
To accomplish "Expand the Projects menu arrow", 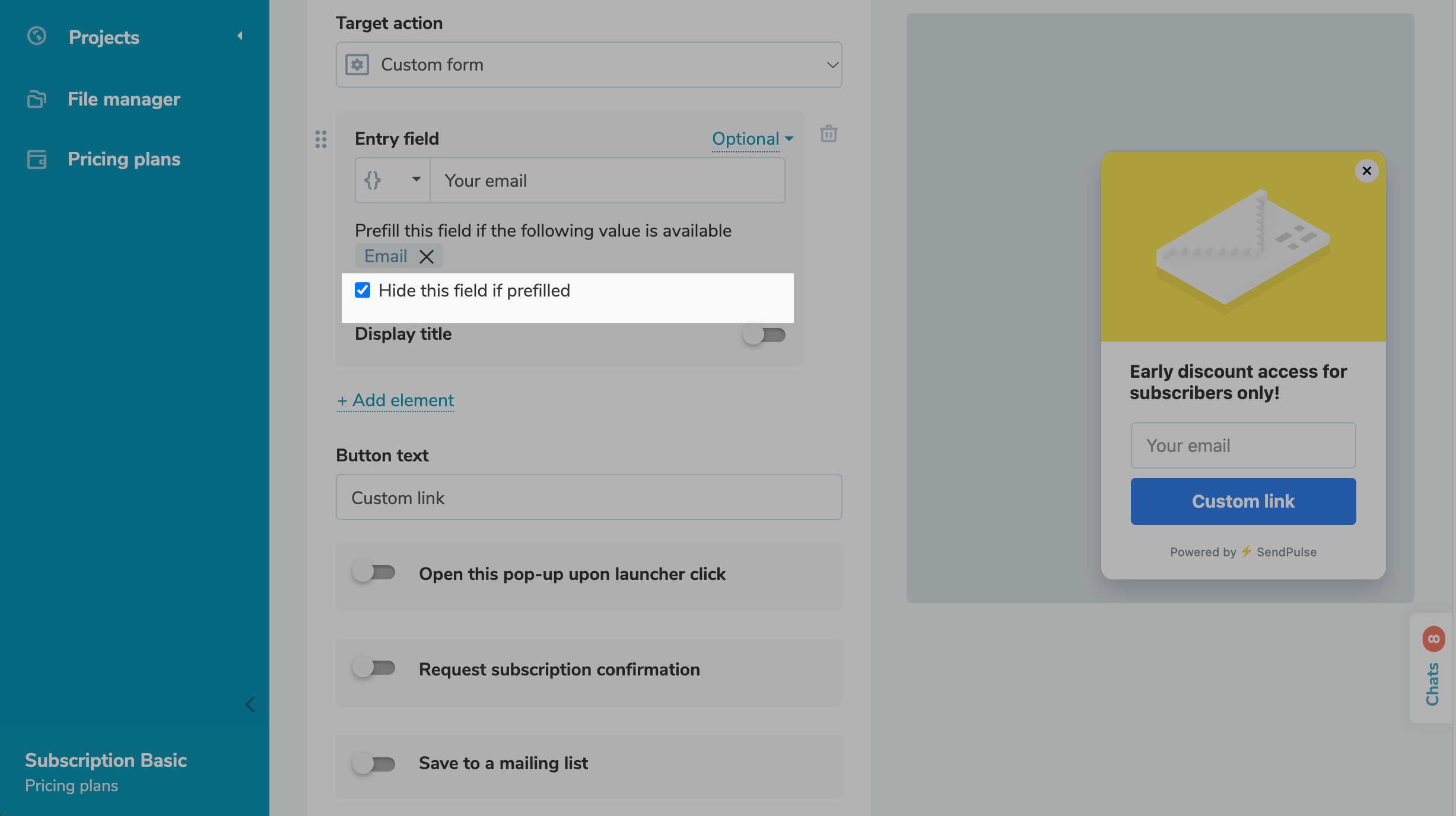I will (x=240, y=36).
